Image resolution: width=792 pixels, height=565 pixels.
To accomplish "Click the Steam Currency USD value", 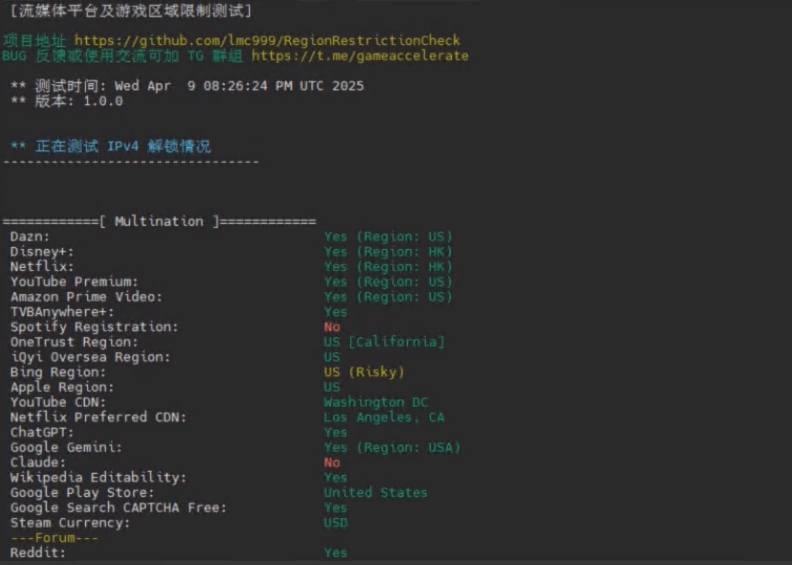I will 336,522.
